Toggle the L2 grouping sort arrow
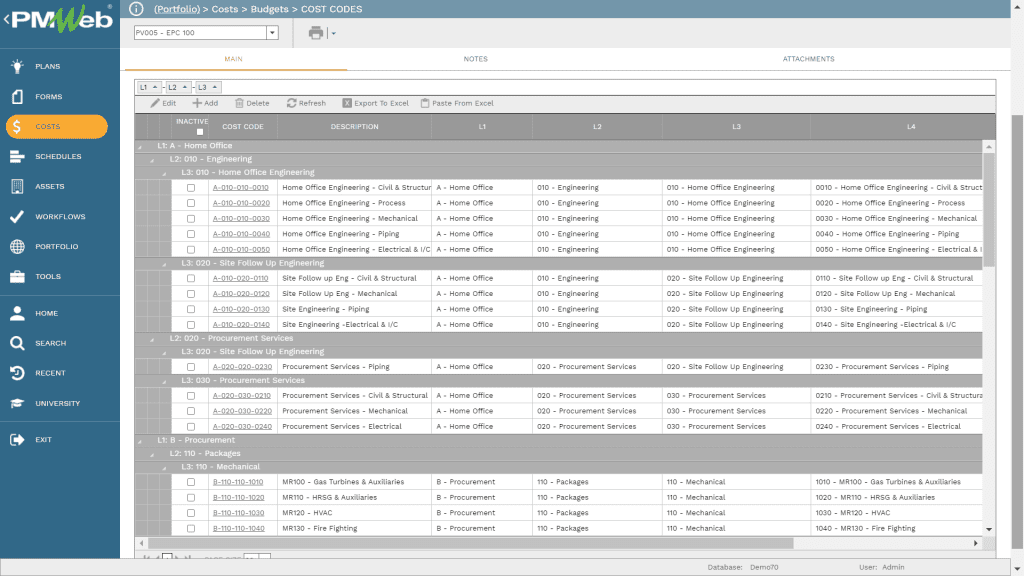This screenshot has height=576, width=1024. (185, 87)
